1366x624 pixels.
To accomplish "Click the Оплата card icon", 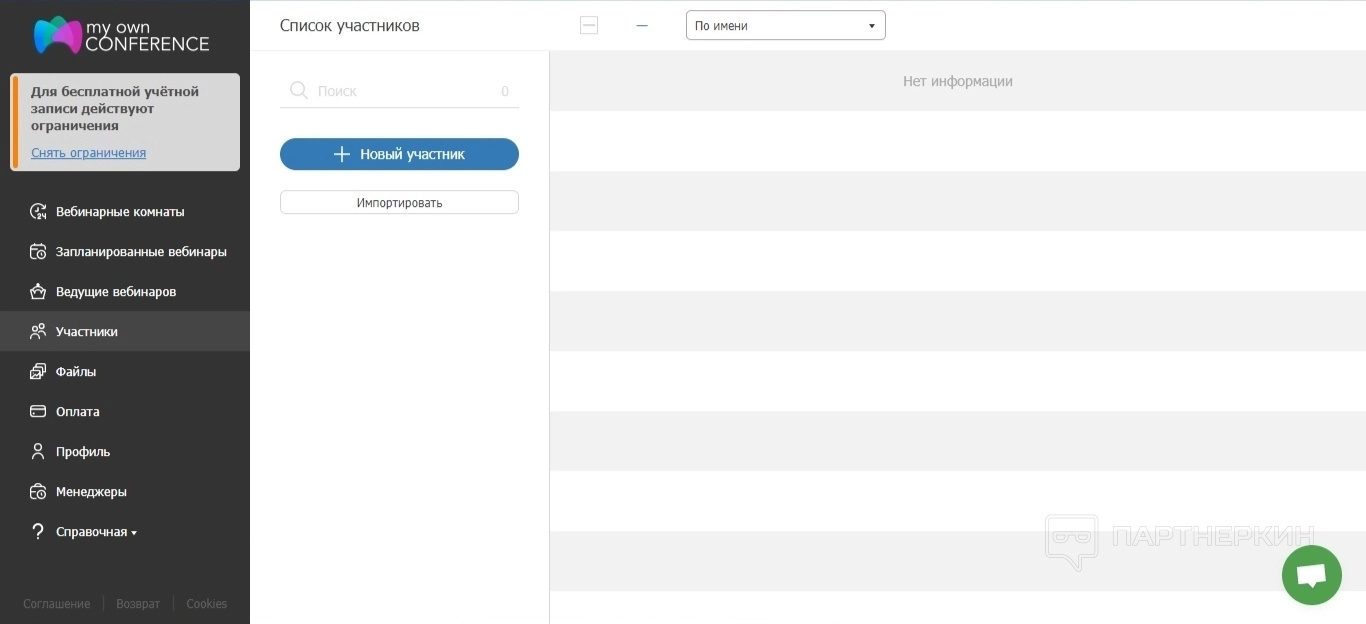I will click(38, 411).
